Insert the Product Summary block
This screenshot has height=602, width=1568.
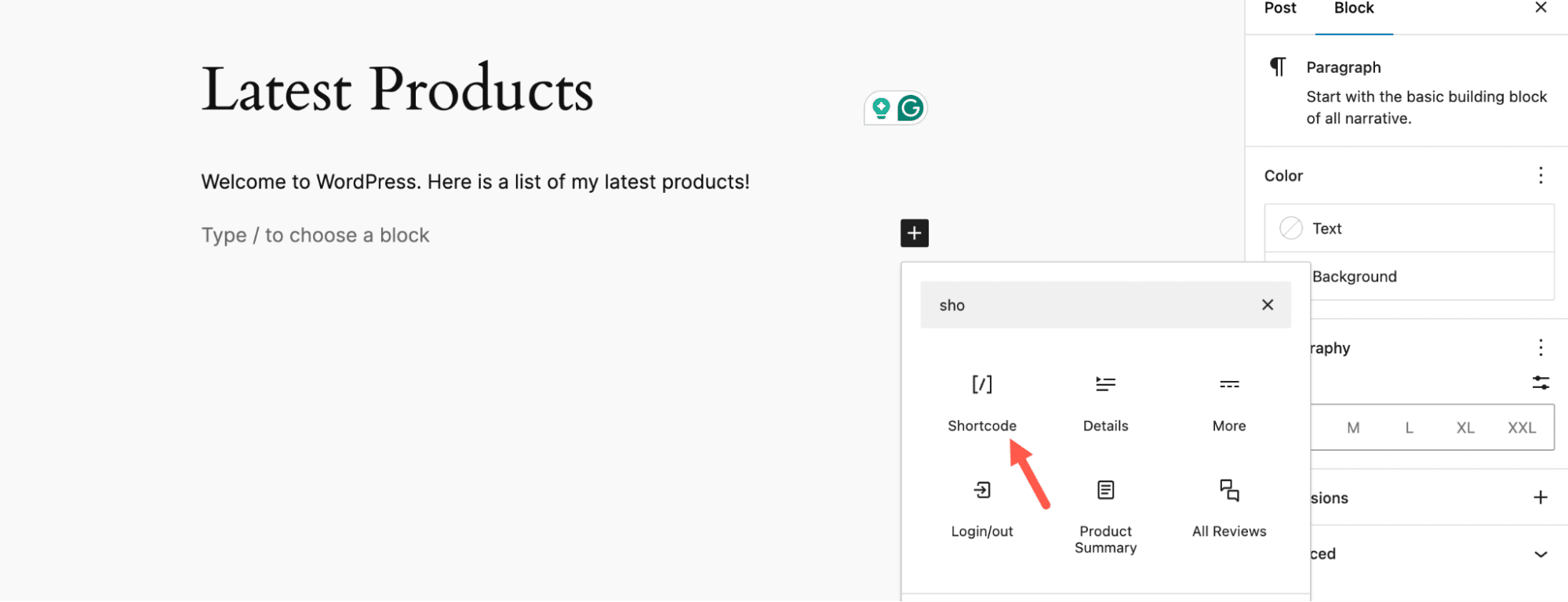pos(1105,516)
